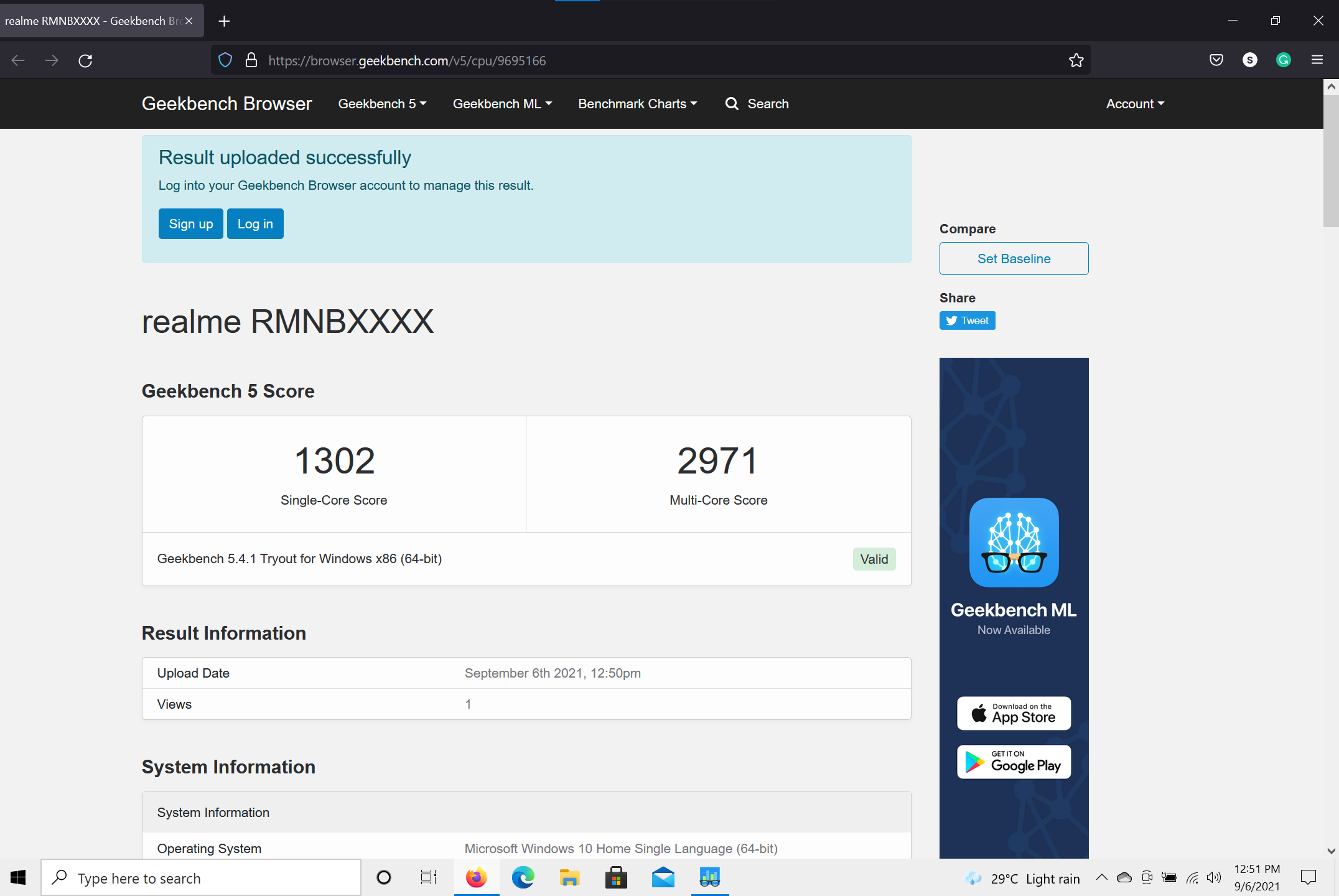1339x896 pixels.
Task: Click Download on the App Store badge
Action: tap(1014, 713)
